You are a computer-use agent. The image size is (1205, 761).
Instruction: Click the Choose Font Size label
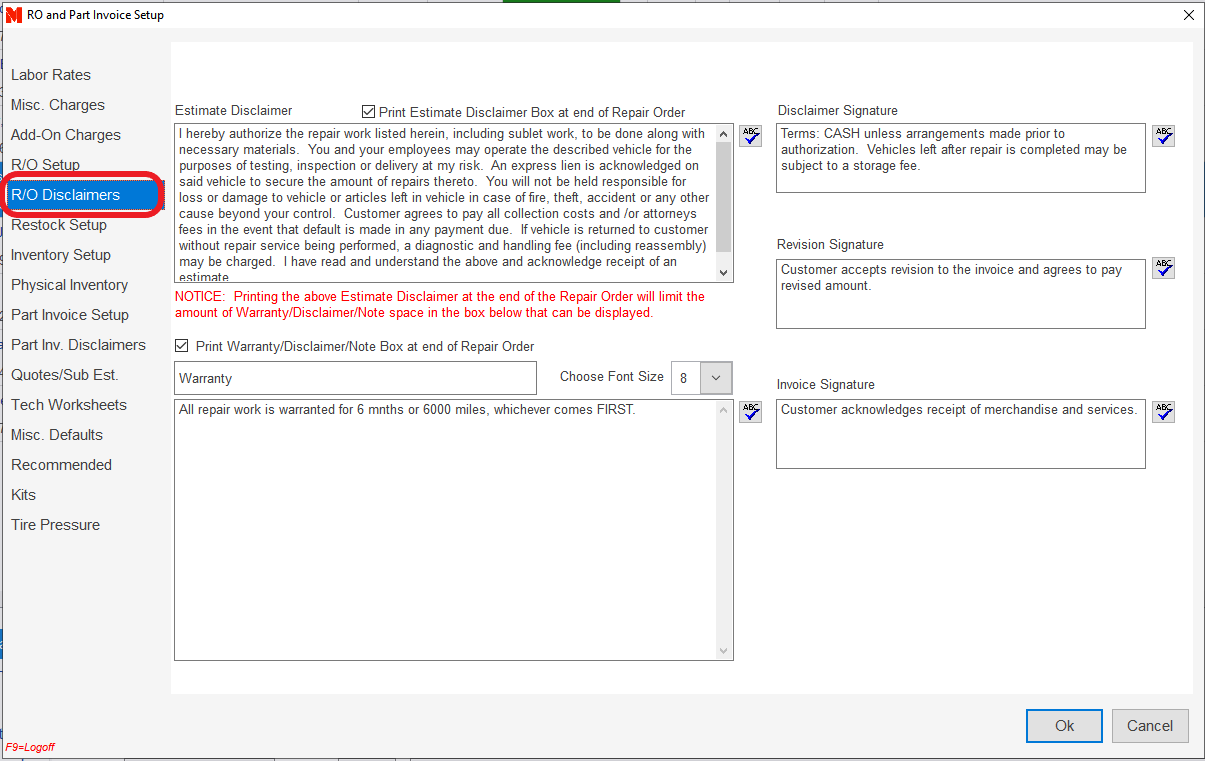pos(612,377)
